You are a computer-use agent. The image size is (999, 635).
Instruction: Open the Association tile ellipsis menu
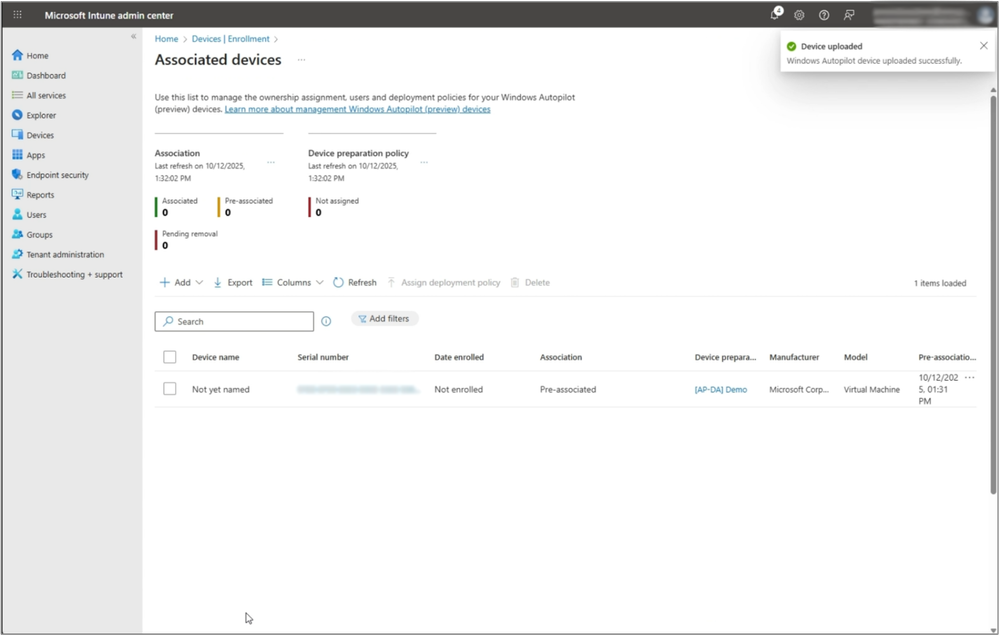pyautogui.click(x=271, y=162)
